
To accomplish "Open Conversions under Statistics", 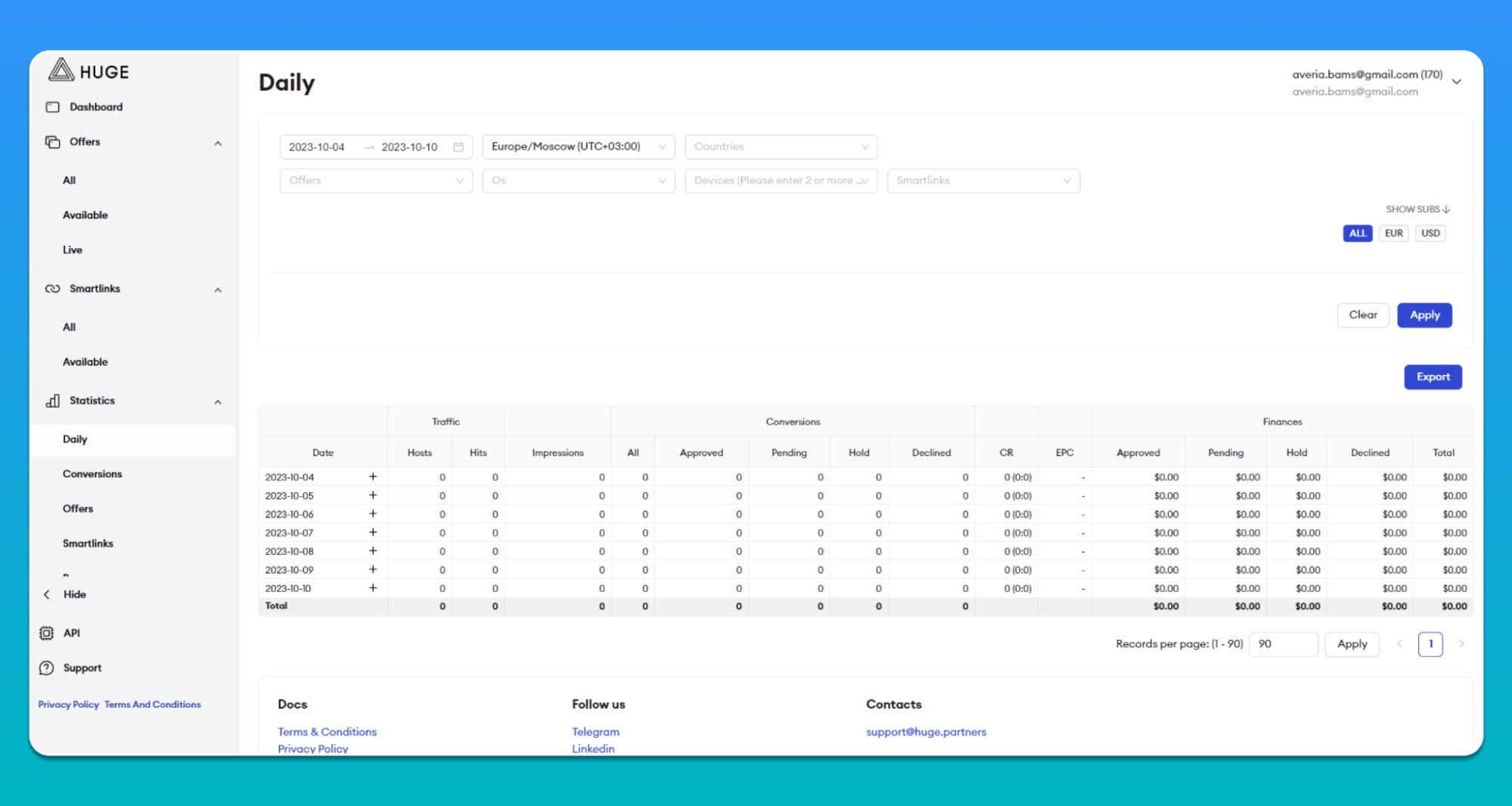I will point(92,474).
